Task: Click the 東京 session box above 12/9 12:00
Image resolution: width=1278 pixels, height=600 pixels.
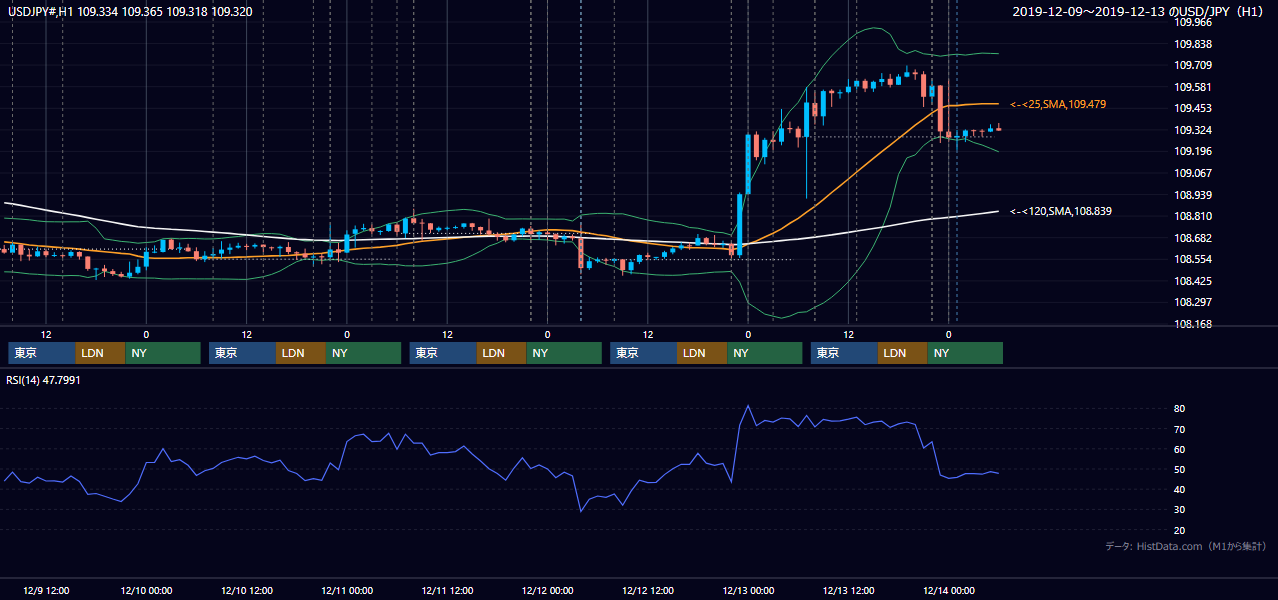Action: tap(42, 353)
